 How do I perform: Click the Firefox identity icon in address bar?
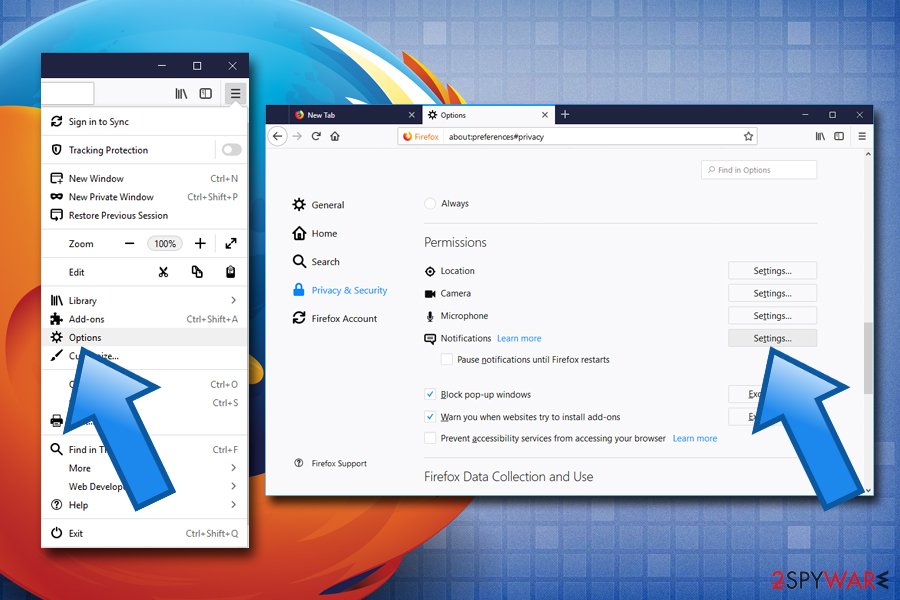(x=421, y=137)
